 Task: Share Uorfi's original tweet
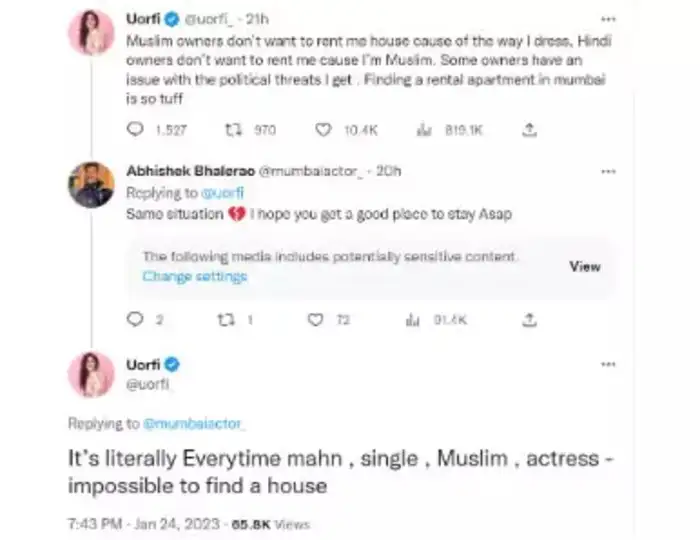(530, 129)
